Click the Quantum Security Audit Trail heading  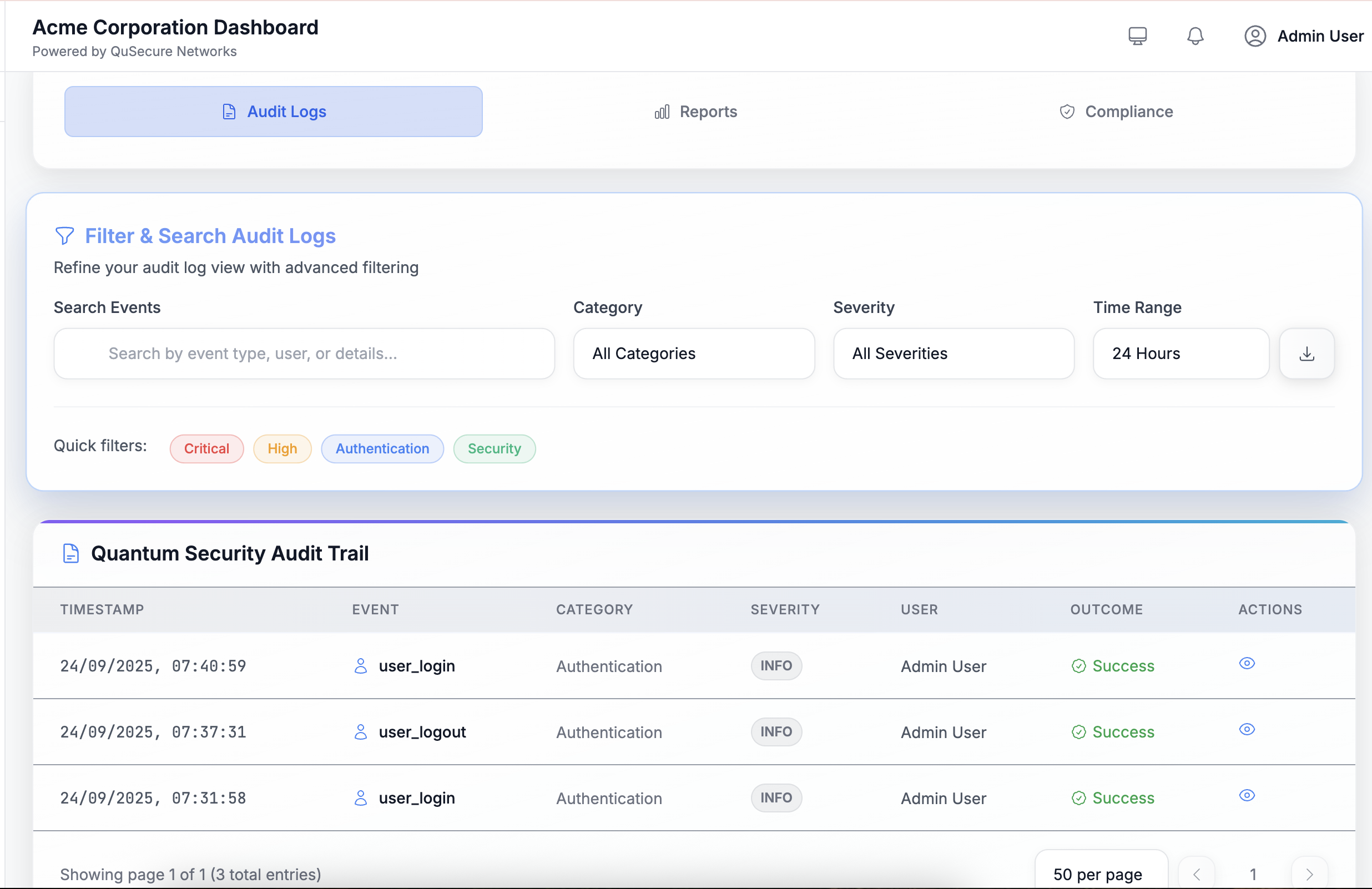pyautogui.click(x=229, y=553)
